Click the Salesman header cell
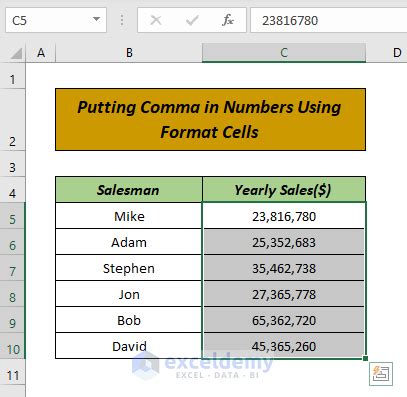The height and width of the screenshot is (397, 407). 129,190
